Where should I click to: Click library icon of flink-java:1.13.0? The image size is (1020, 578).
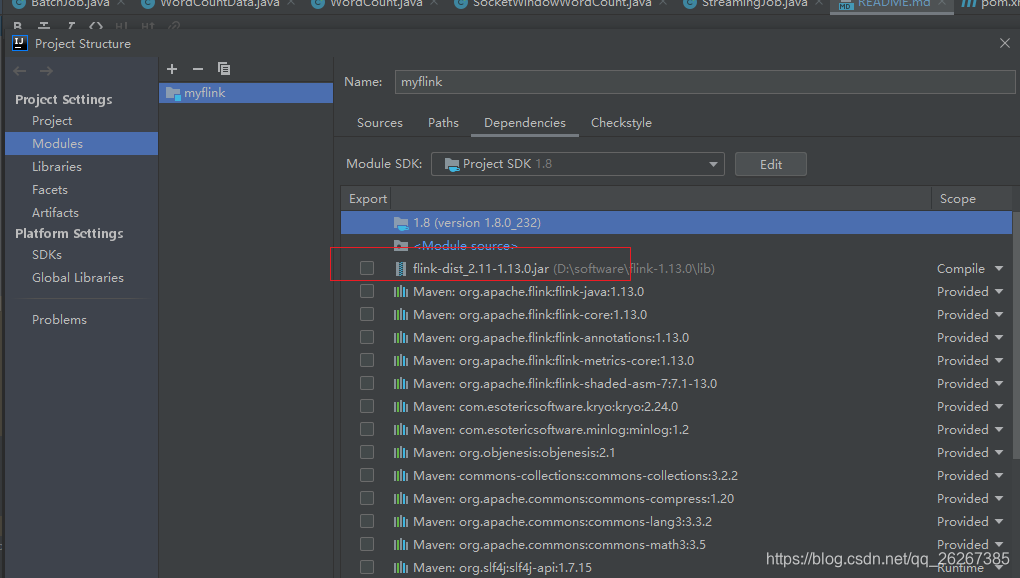coord(401,291)
